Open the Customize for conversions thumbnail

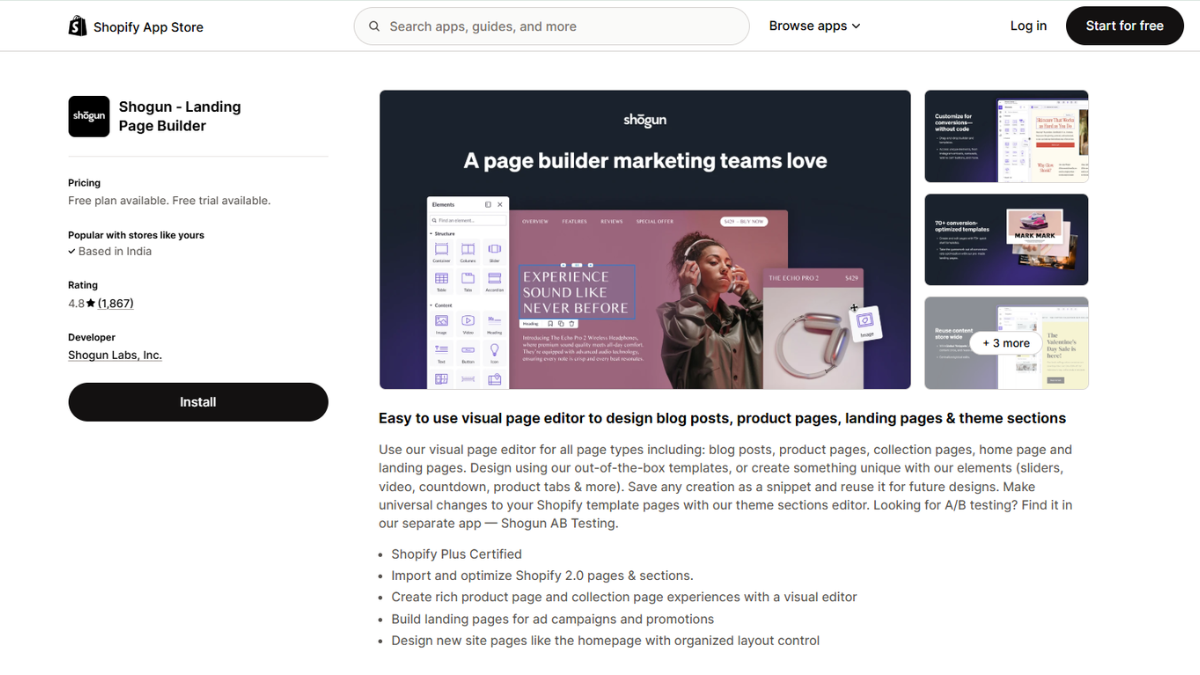[x=1006, y=136]
